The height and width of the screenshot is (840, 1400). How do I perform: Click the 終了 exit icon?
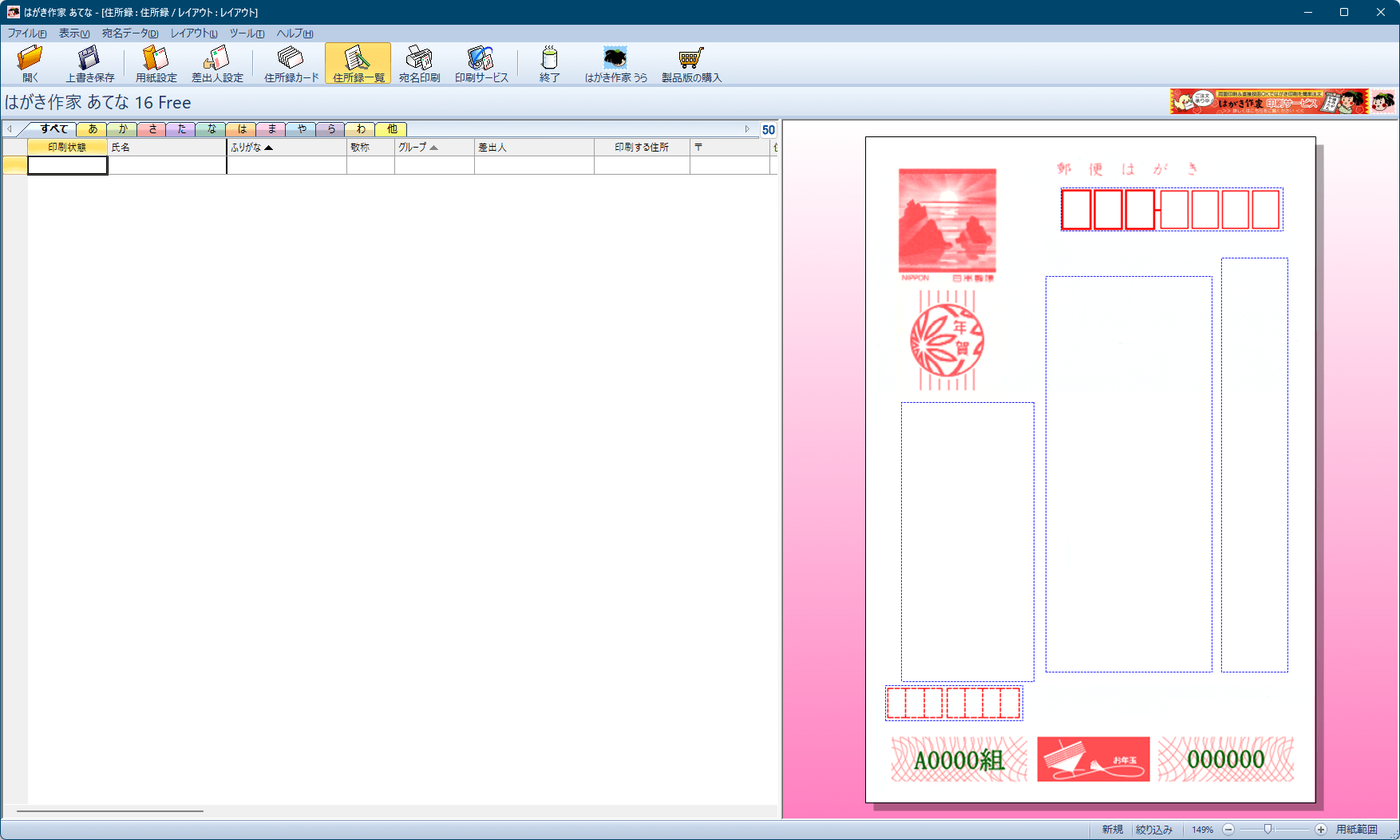pos(549,64)
